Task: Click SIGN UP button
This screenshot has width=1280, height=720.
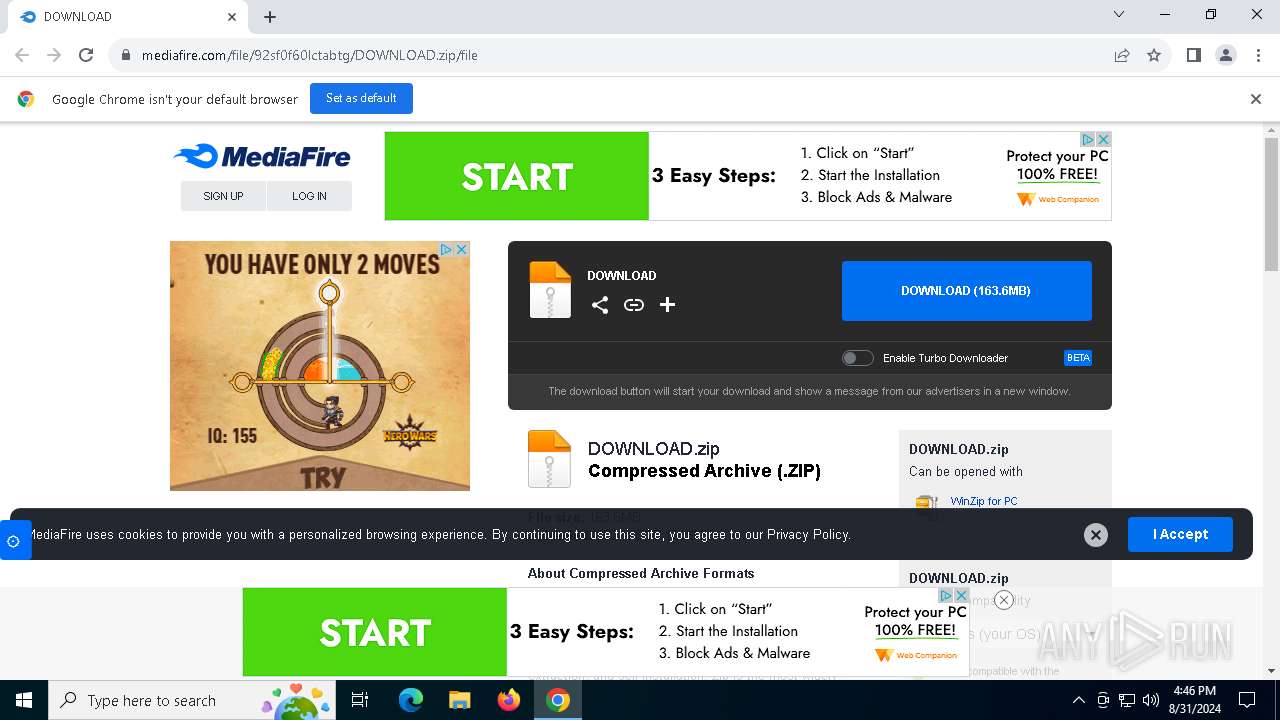Action: (x=223, y=196)
